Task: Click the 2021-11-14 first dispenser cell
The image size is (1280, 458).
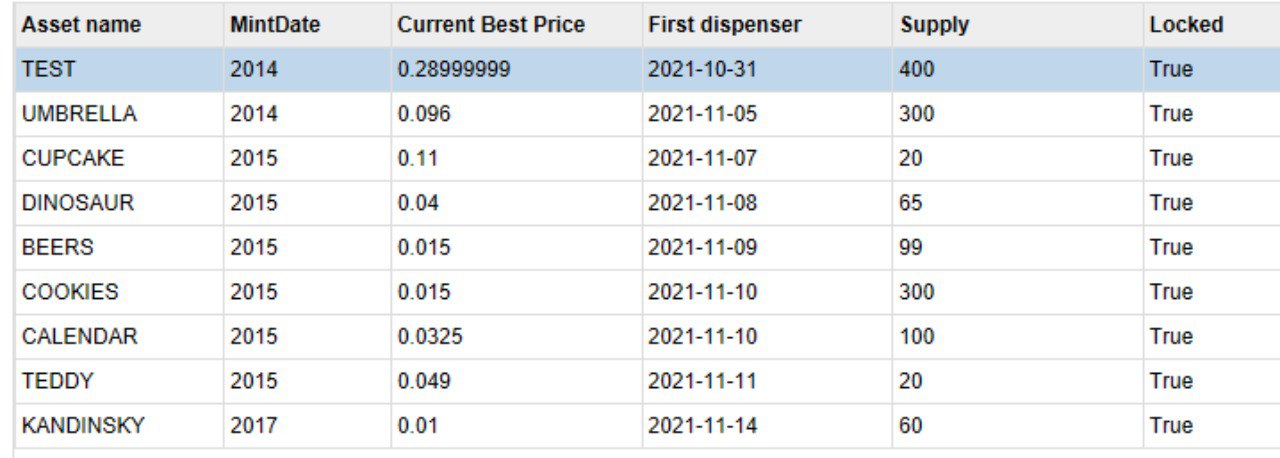Action: pyautogui.click(x=766, y=425)
